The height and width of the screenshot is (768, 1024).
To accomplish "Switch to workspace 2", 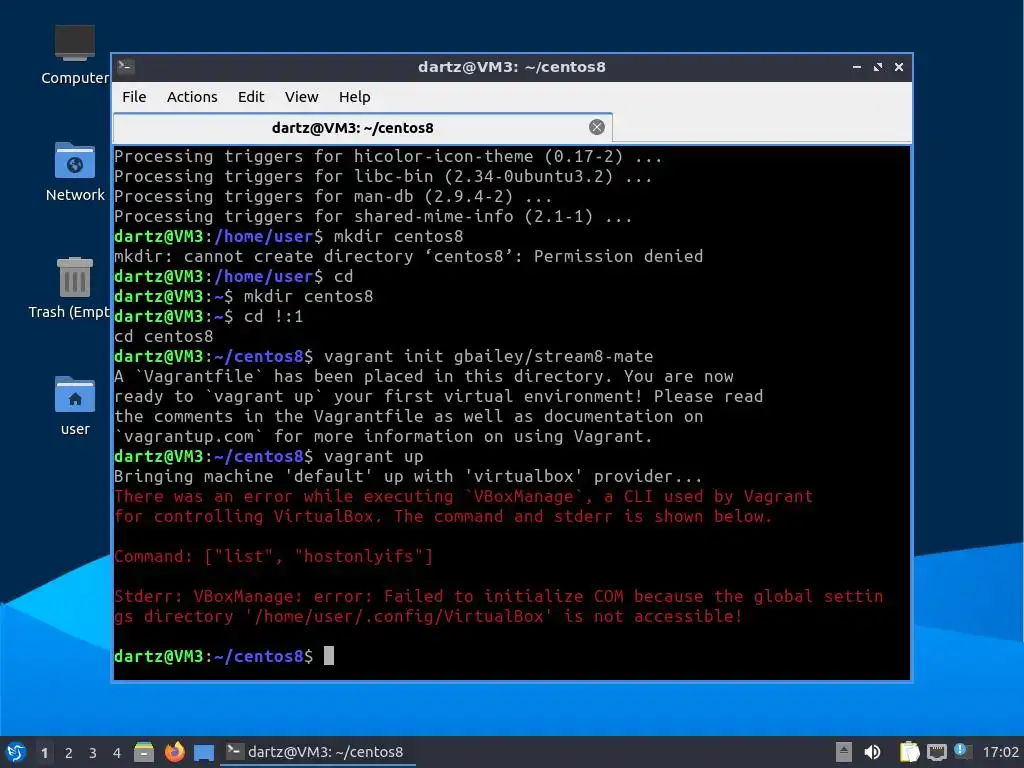I will pyautogui.click(x=69, y=753).
